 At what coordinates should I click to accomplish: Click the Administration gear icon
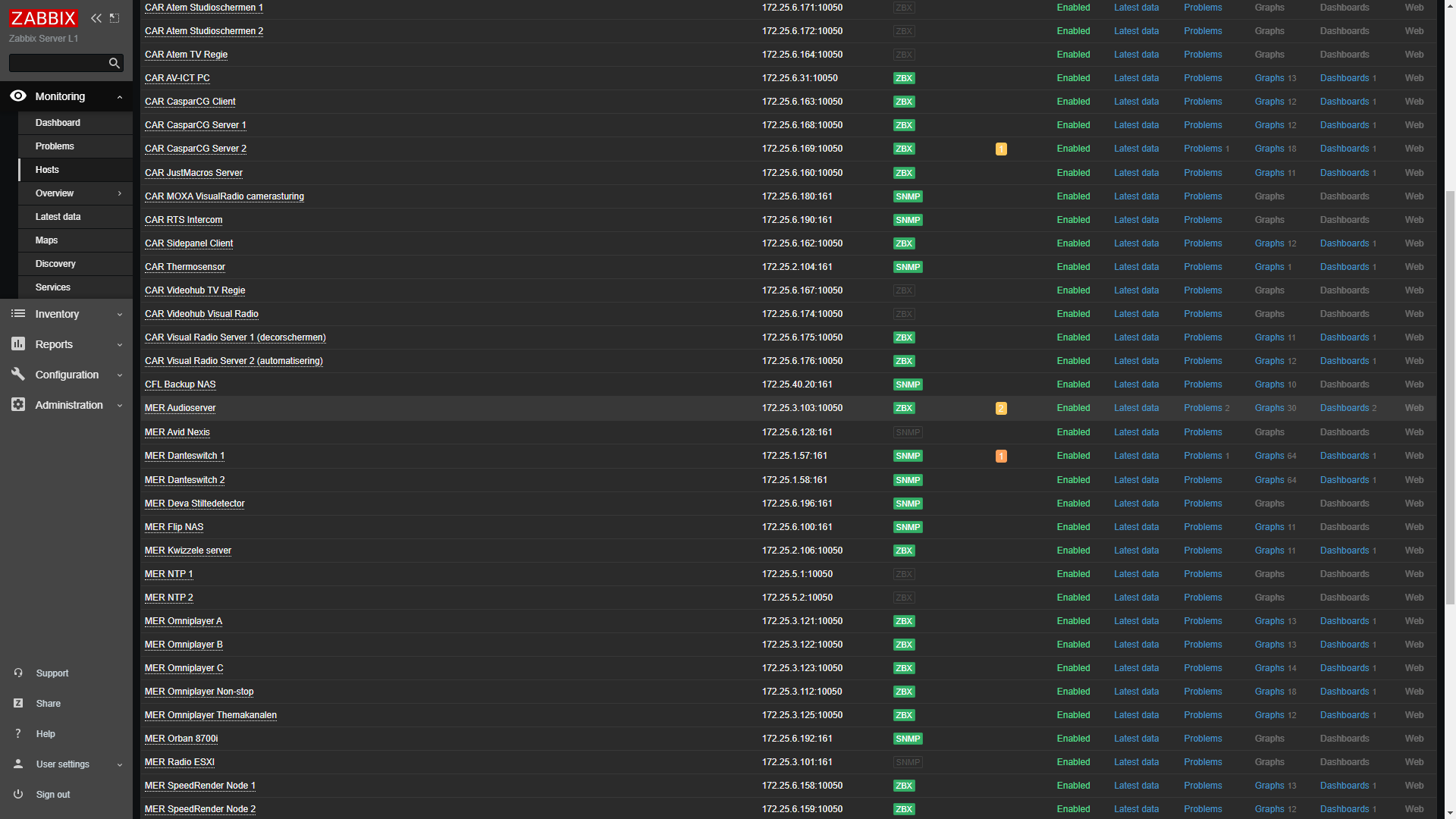[18, 405]
